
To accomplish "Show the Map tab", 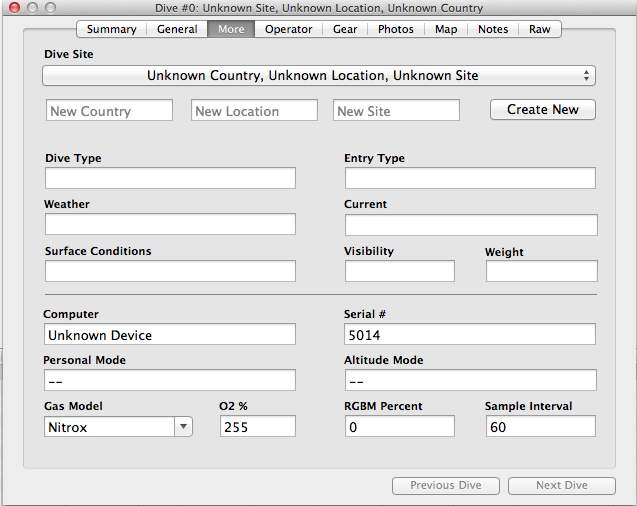I will coord(446,29).
